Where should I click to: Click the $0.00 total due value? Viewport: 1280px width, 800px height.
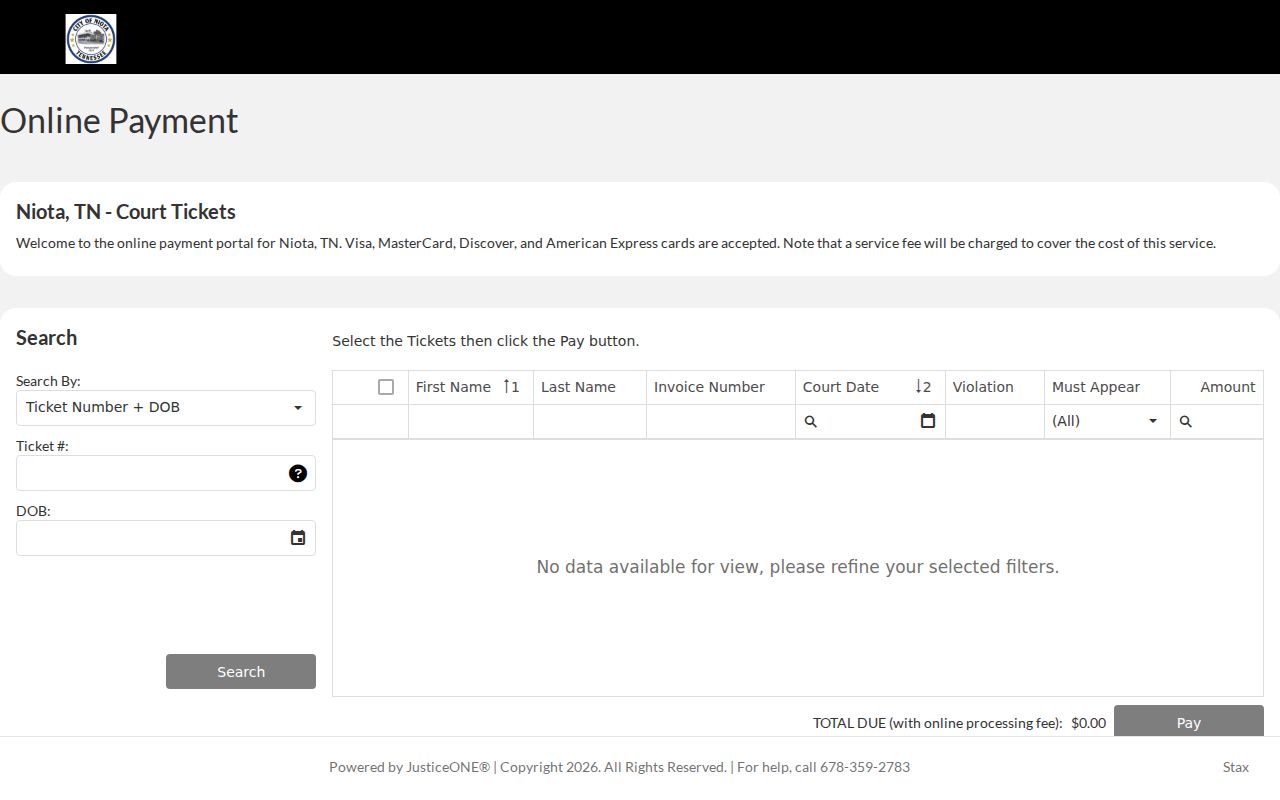(1088, 723)
